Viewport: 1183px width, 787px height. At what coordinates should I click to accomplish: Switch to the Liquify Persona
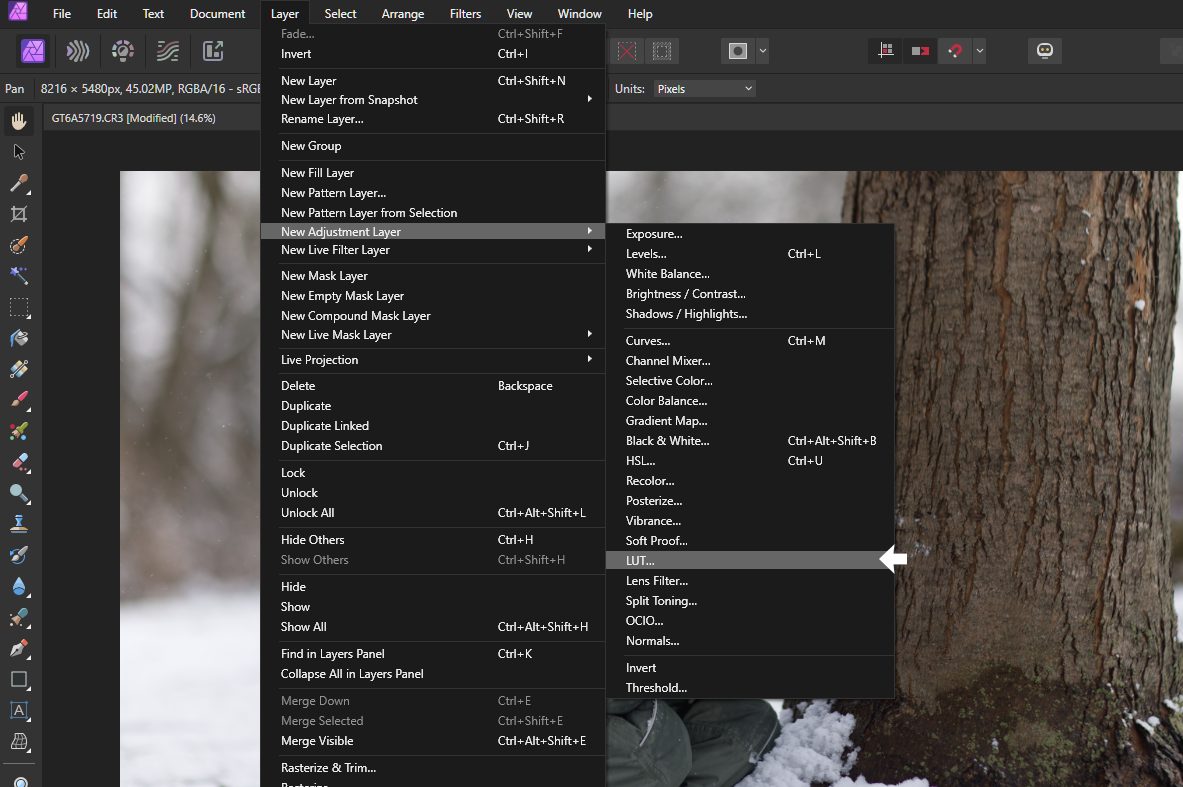tap(77, 51)
